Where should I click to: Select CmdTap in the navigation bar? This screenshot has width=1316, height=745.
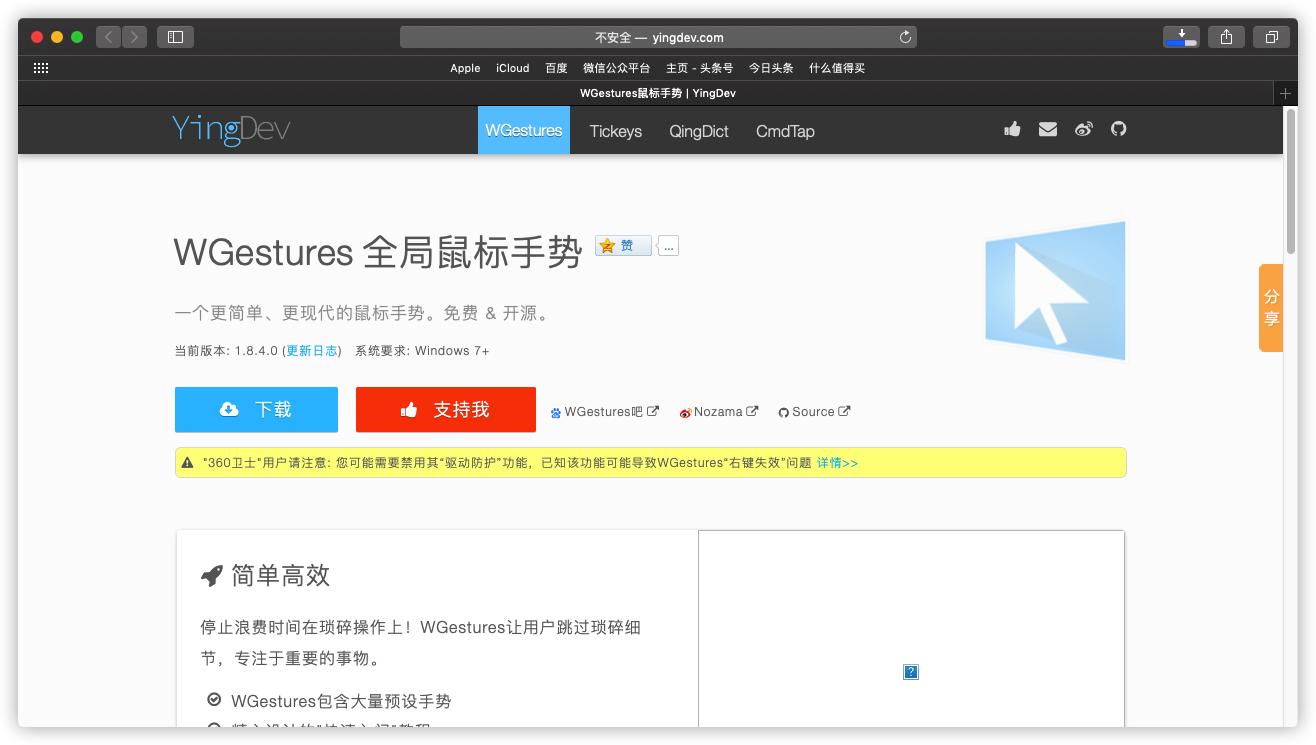(784, 131)
